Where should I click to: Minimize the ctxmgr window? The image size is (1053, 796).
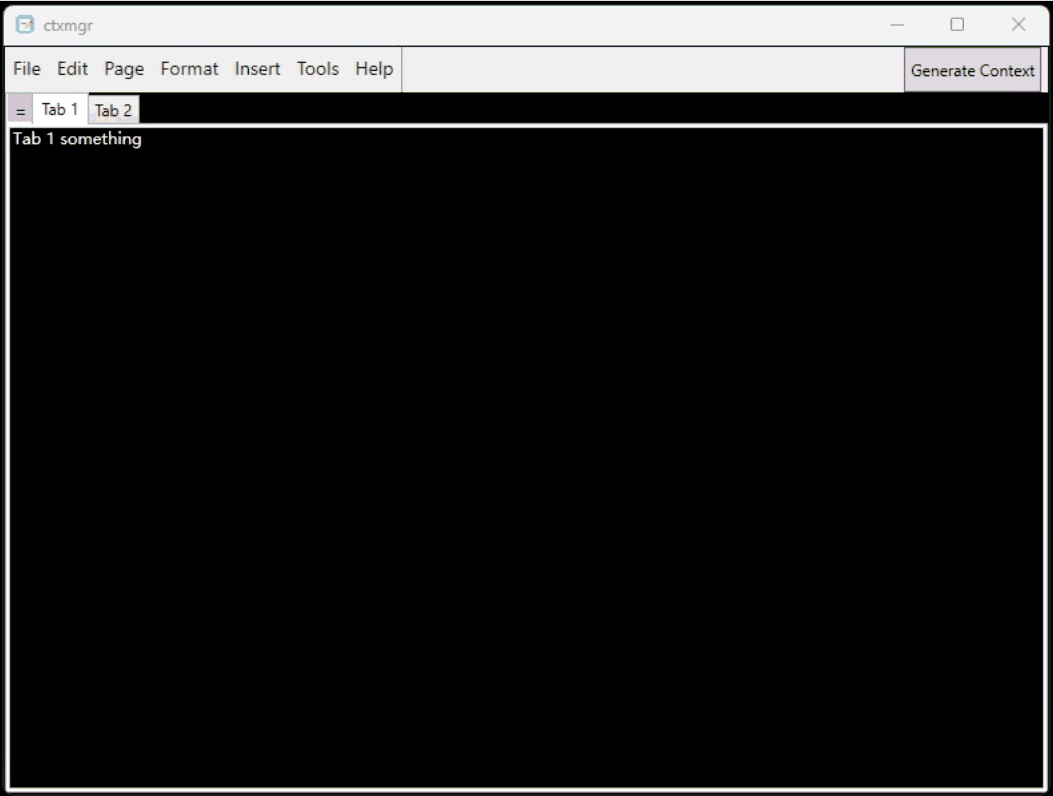[x=897, y=25]
